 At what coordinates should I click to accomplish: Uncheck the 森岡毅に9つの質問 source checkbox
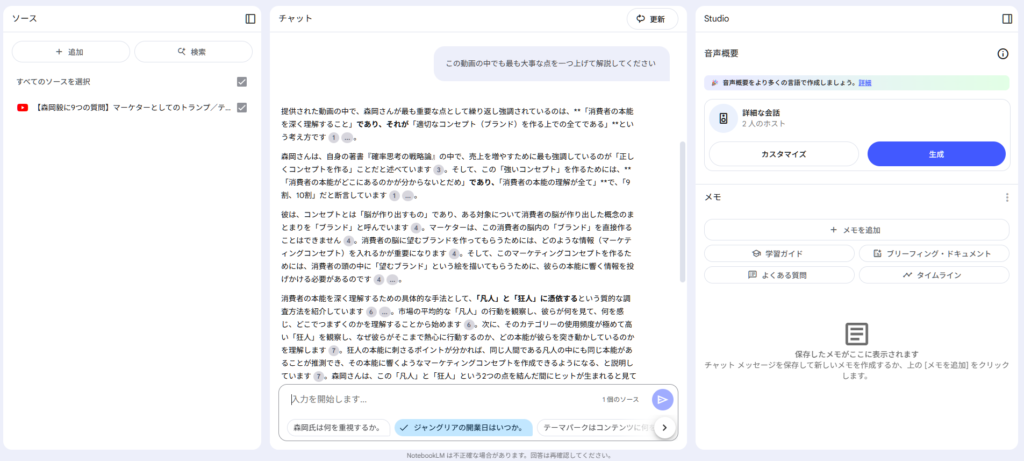241,107
